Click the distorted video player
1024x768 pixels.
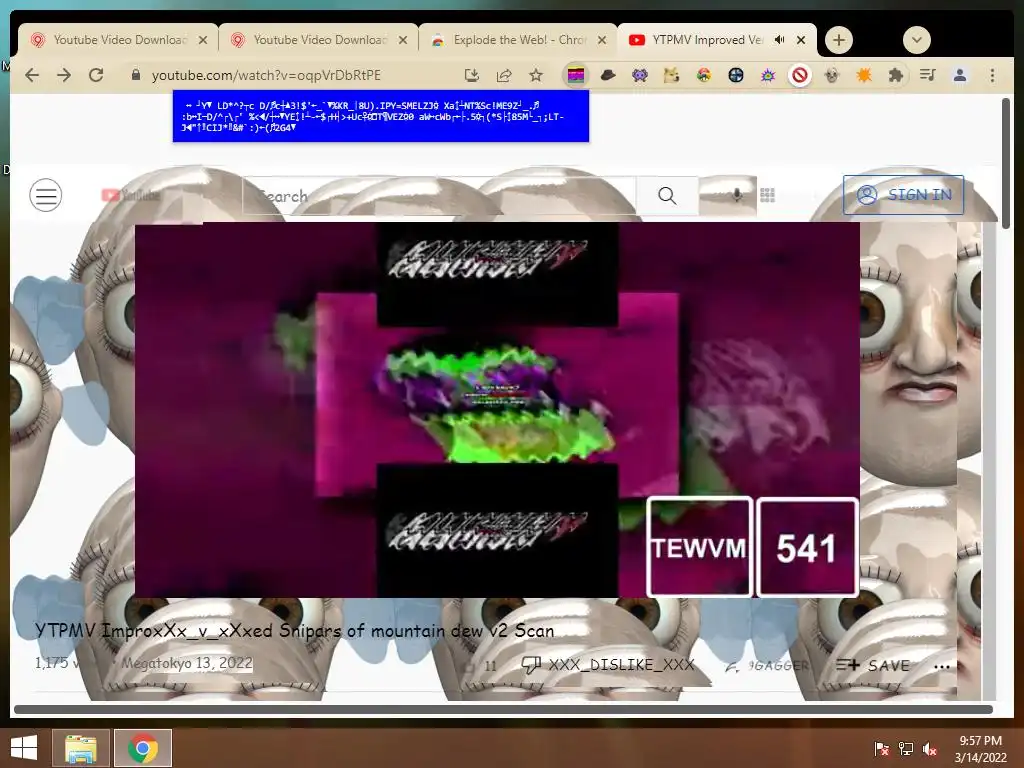tap(497, 409)
